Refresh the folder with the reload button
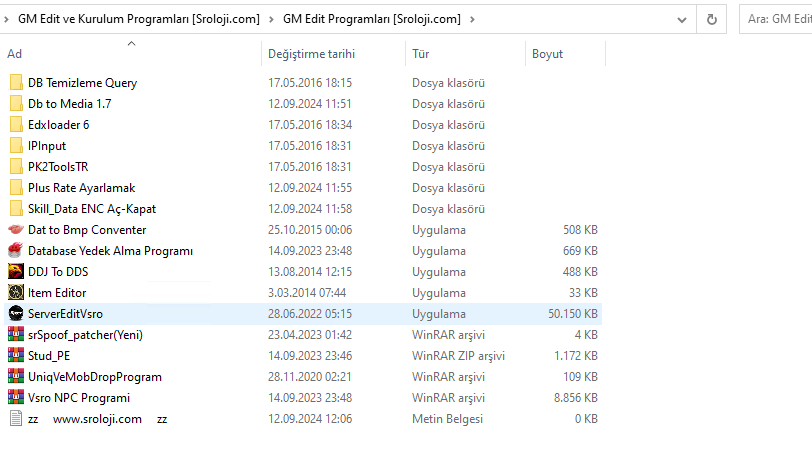This screenshot has height=461, width=812. [x=712, y=19]
